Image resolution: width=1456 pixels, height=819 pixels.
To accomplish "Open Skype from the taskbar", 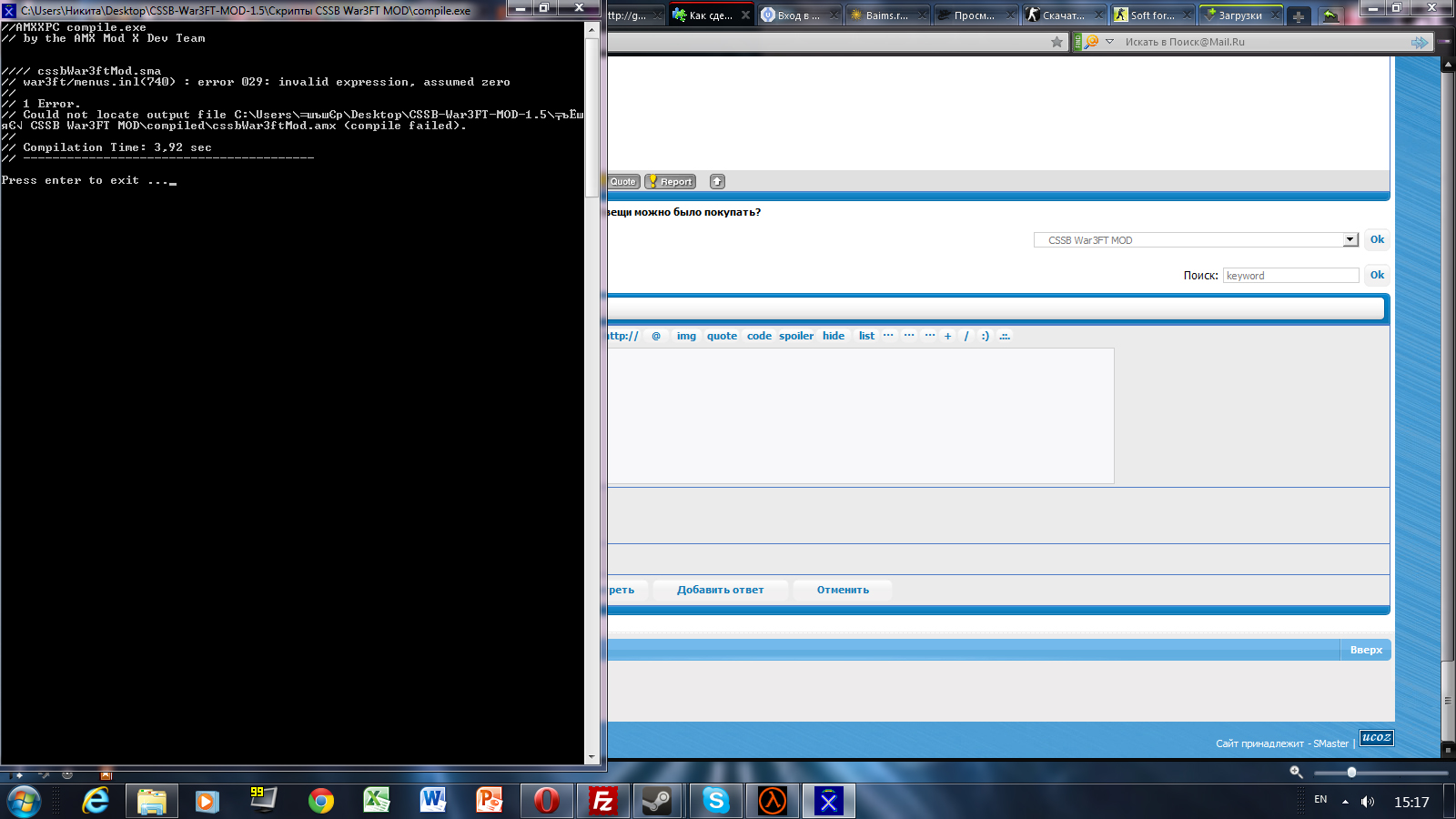I will (x=716, y=801).
